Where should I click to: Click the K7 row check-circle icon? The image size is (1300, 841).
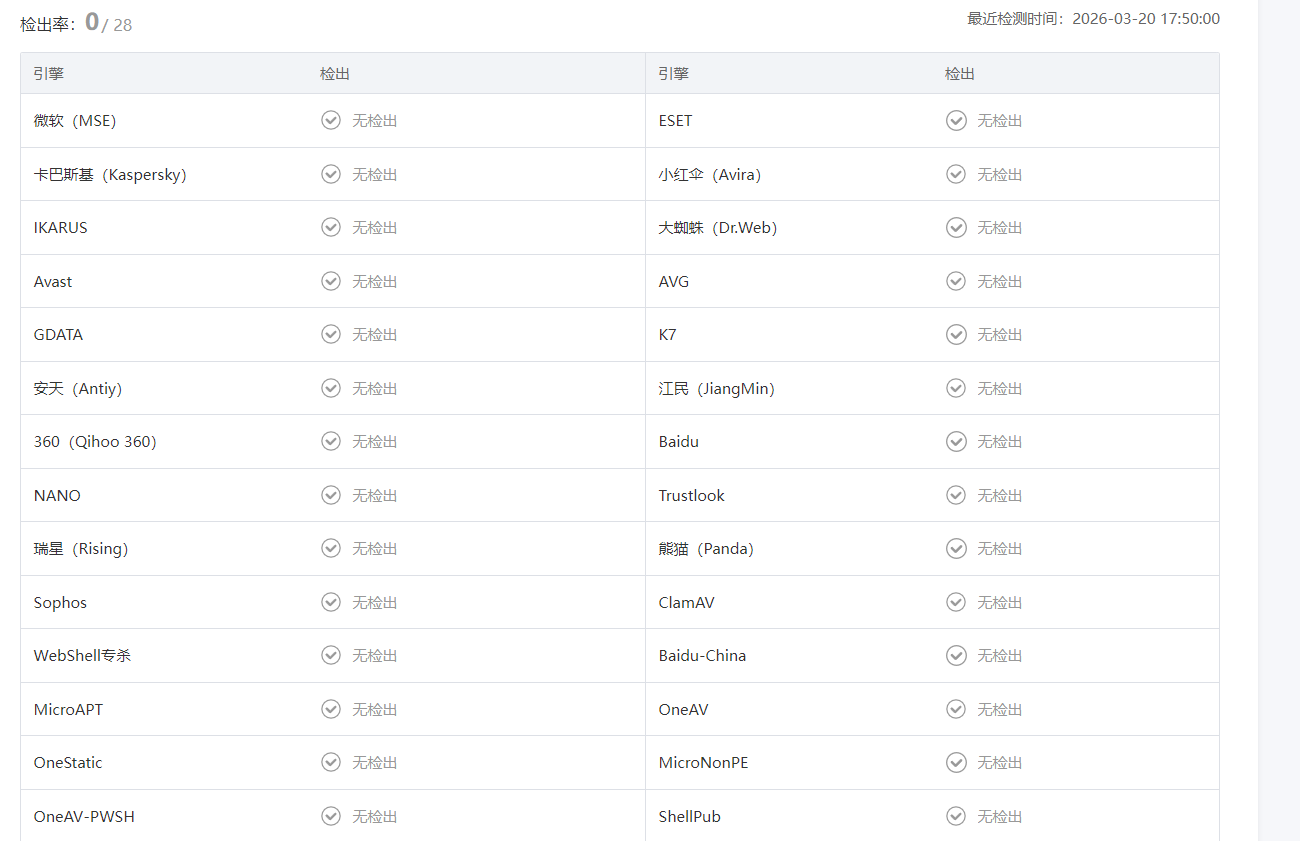pos(956,334)
